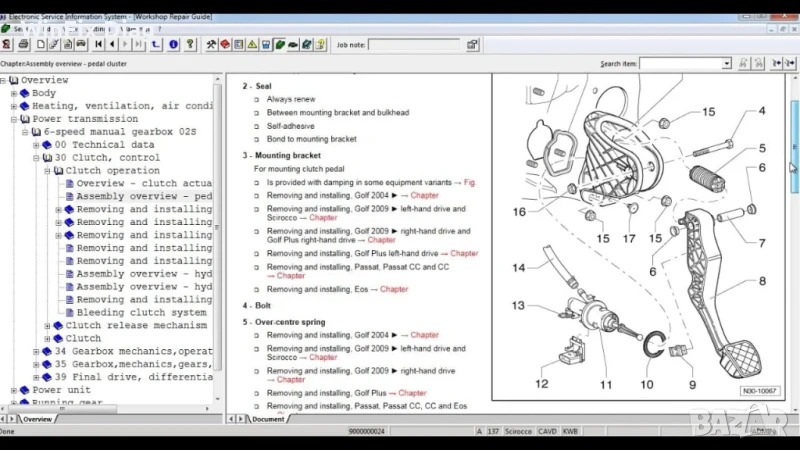Image resolution: width=800 pixels, height=450 pixels.
Task: Expand the Clutch release mechanism node
Action: coord(47,326)
